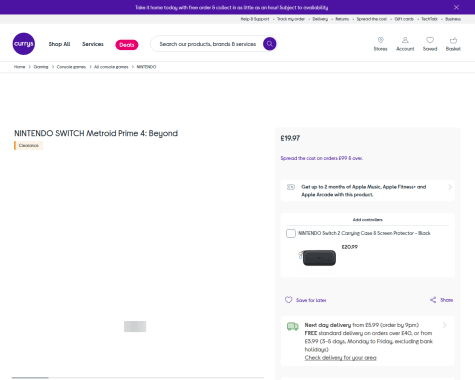475x380 pixels.
Task: Click the loading image placeholder
Action: (135, 326)
